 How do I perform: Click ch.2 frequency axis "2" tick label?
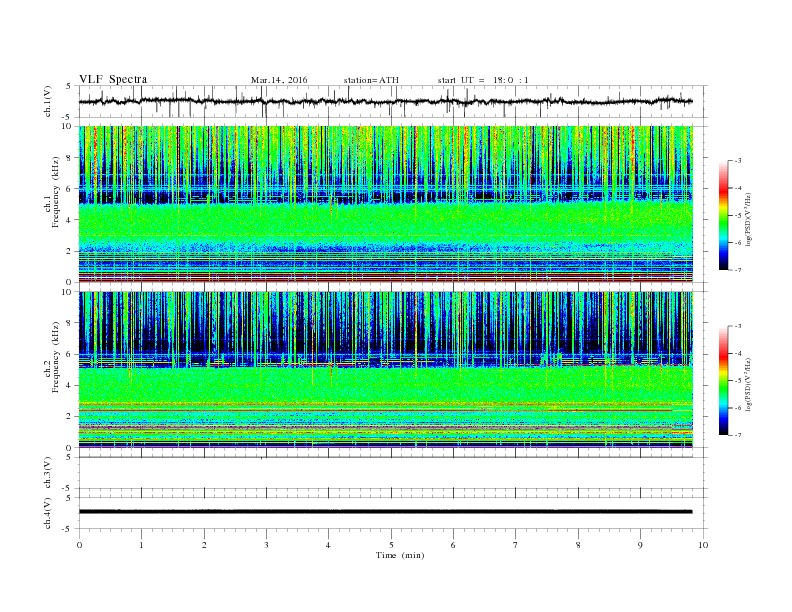69,416
